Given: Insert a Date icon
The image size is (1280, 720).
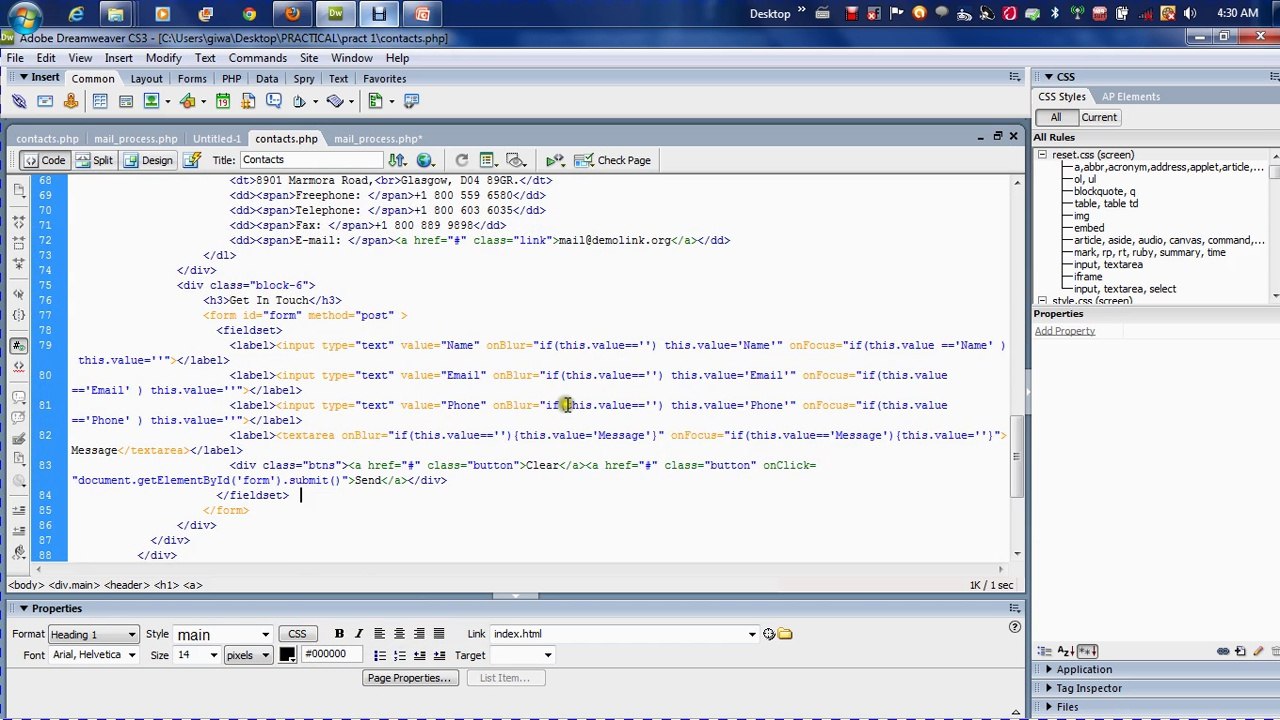Looking at the screenshot, I should pos(222,101).
